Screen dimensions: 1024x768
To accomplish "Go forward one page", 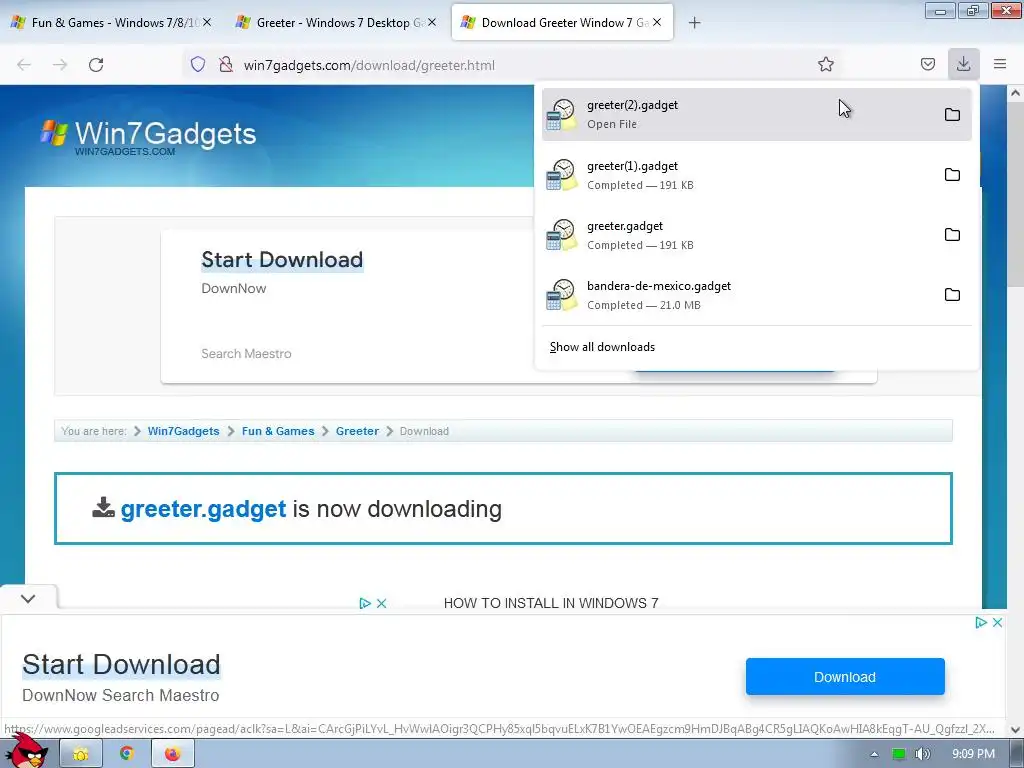I will [60, 65].
